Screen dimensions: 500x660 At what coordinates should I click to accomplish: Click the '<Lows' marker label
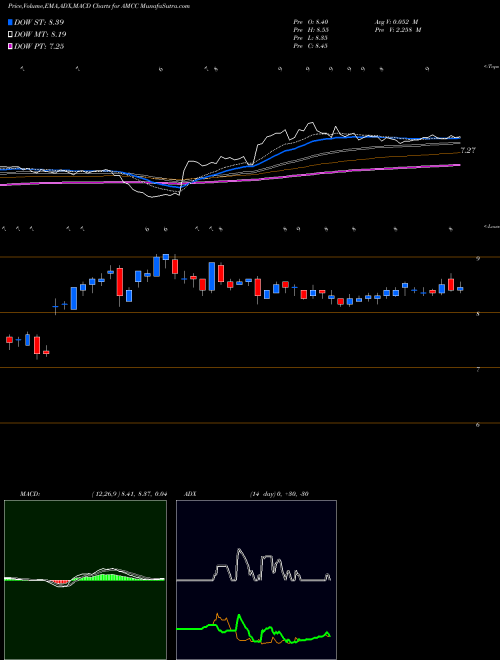point(492,226)
